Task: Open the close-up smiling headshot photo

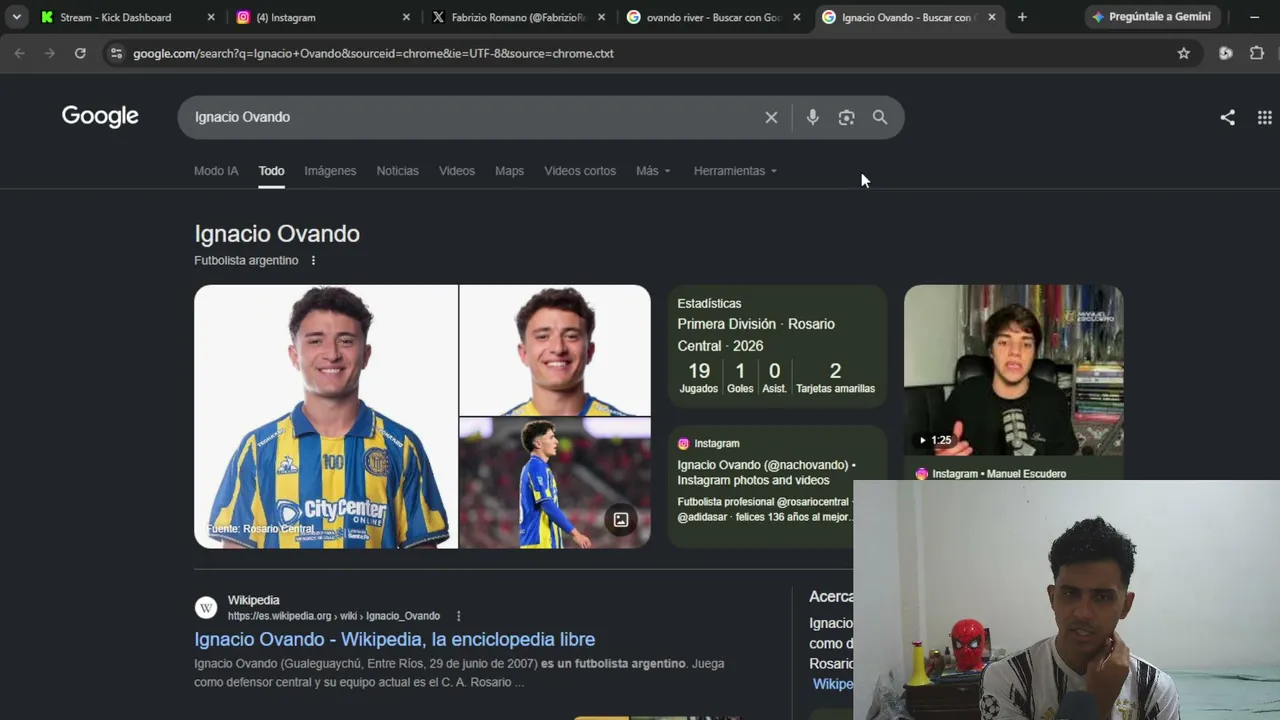Action: point(555,350)
